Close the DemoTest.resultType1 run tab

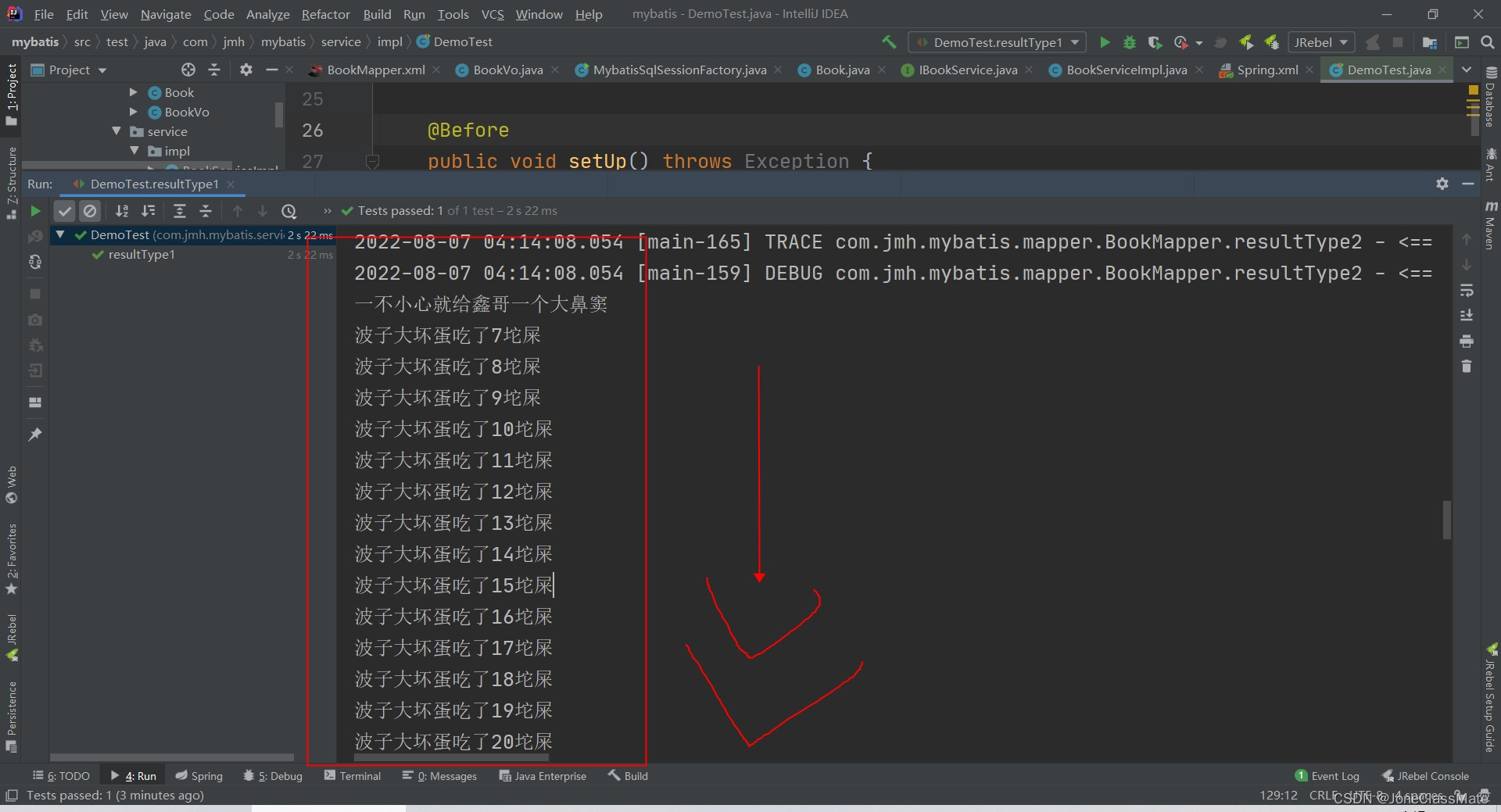coord(231,184)
